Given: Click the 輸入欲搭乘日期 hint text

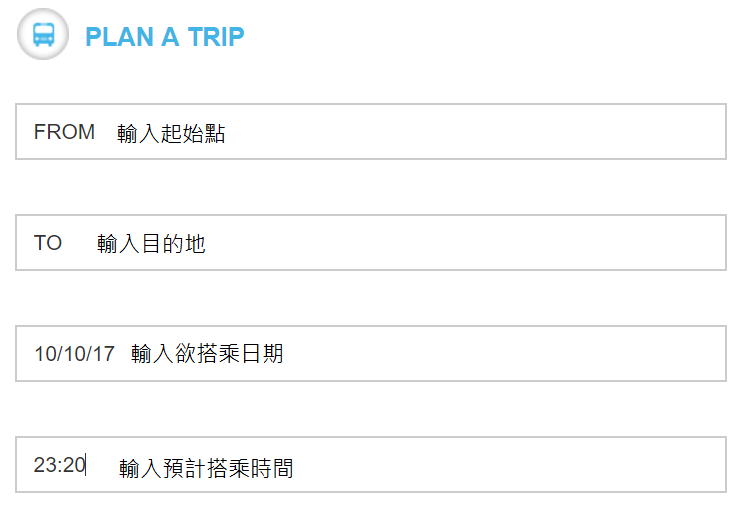Looking at the screenshot, I should click(207, 354).
